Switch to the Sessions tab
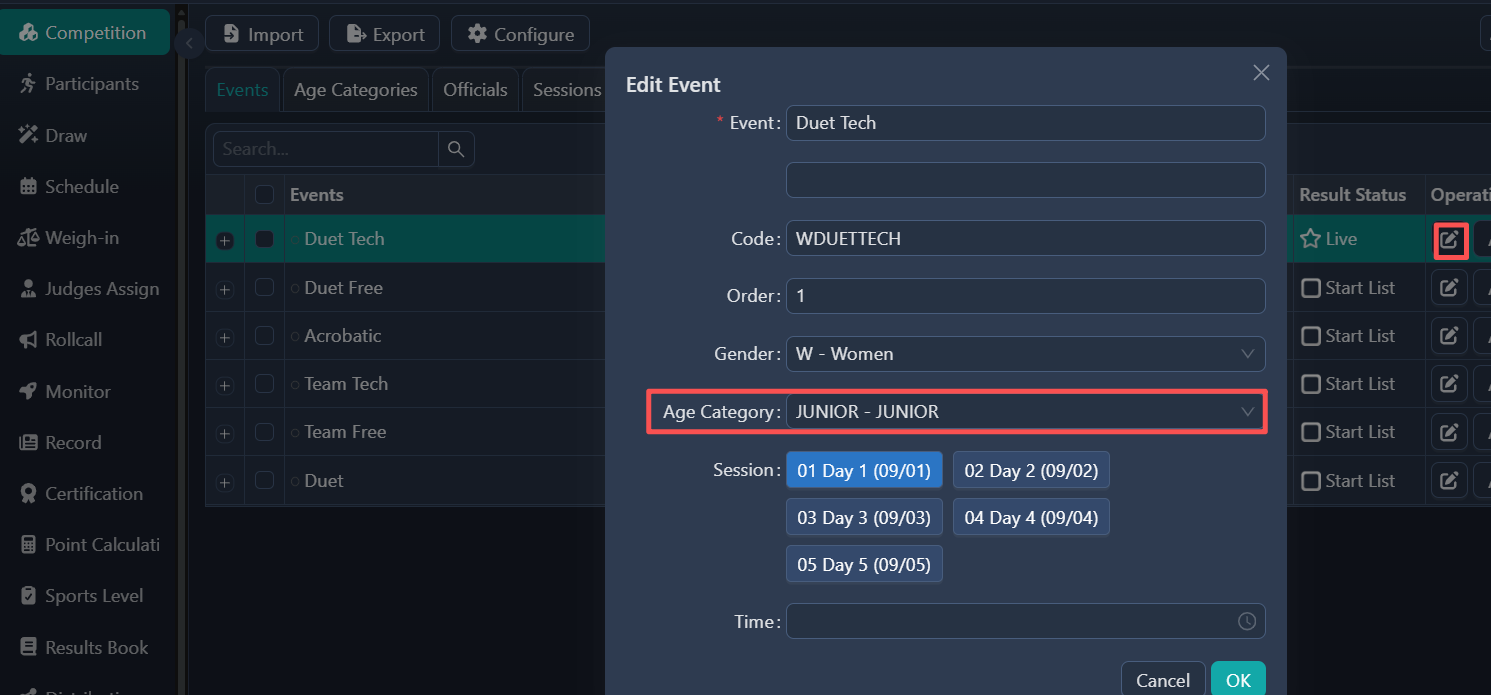Screen dimensions: 1491x695 pyautogui.click(x=566, y=90)
